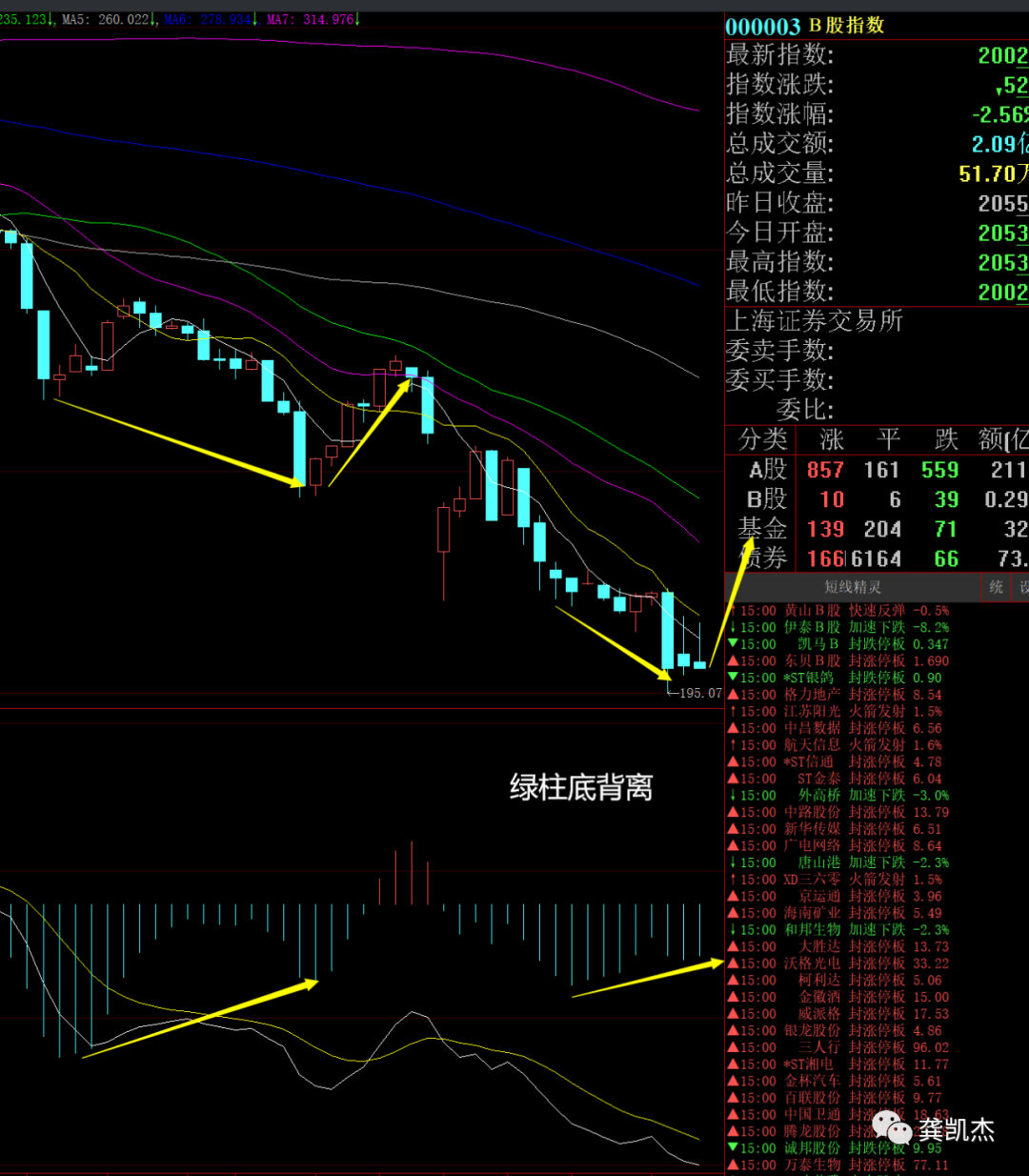Select the A股 category row
This screenshot has width=1029, height=1176.
click(767, 470)
